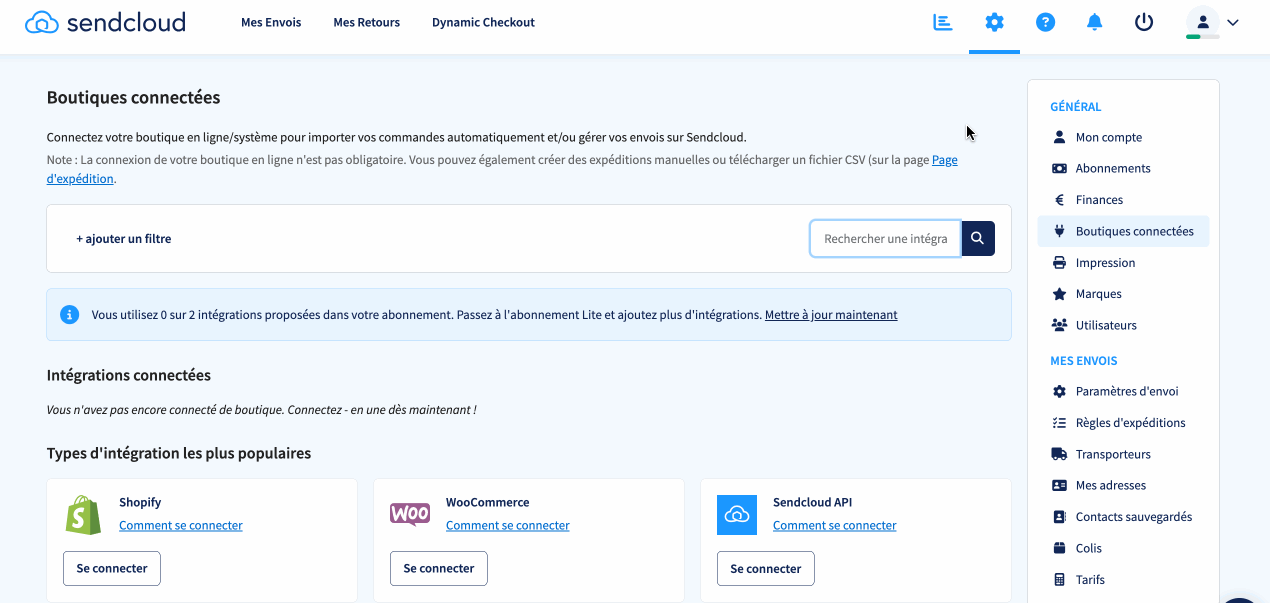Click the blue info circle icon
The height and width of the screenshot is (603, 1270).
pyautogui.click(x=70, y=315)
